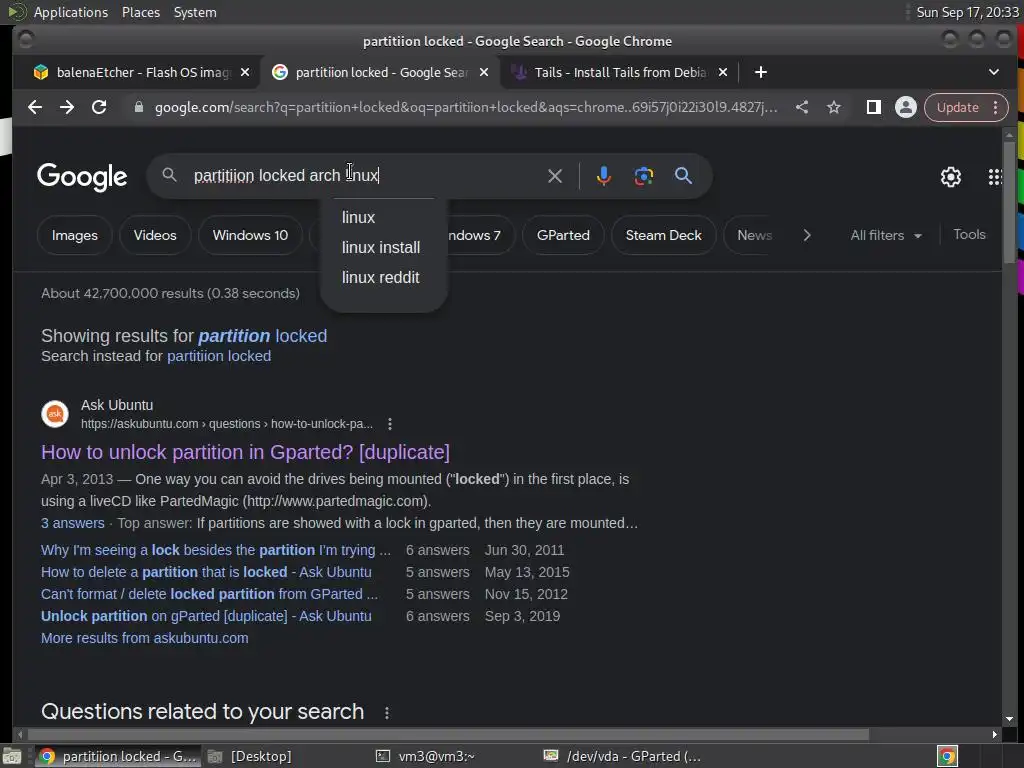Close the balenaEtcher tab
The width and height of the screenshot is (1024, 768).
(x=245, y=72)
